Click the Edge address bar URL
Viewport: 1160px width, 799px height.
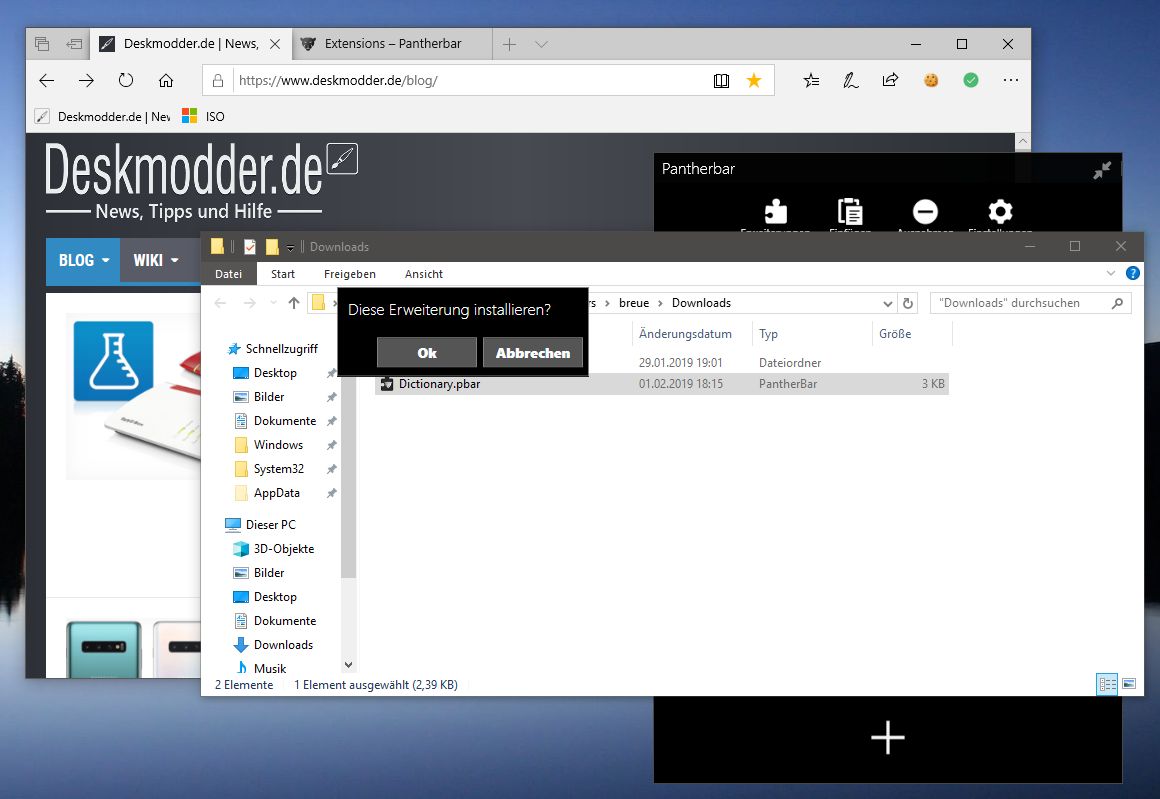(338, 81)
